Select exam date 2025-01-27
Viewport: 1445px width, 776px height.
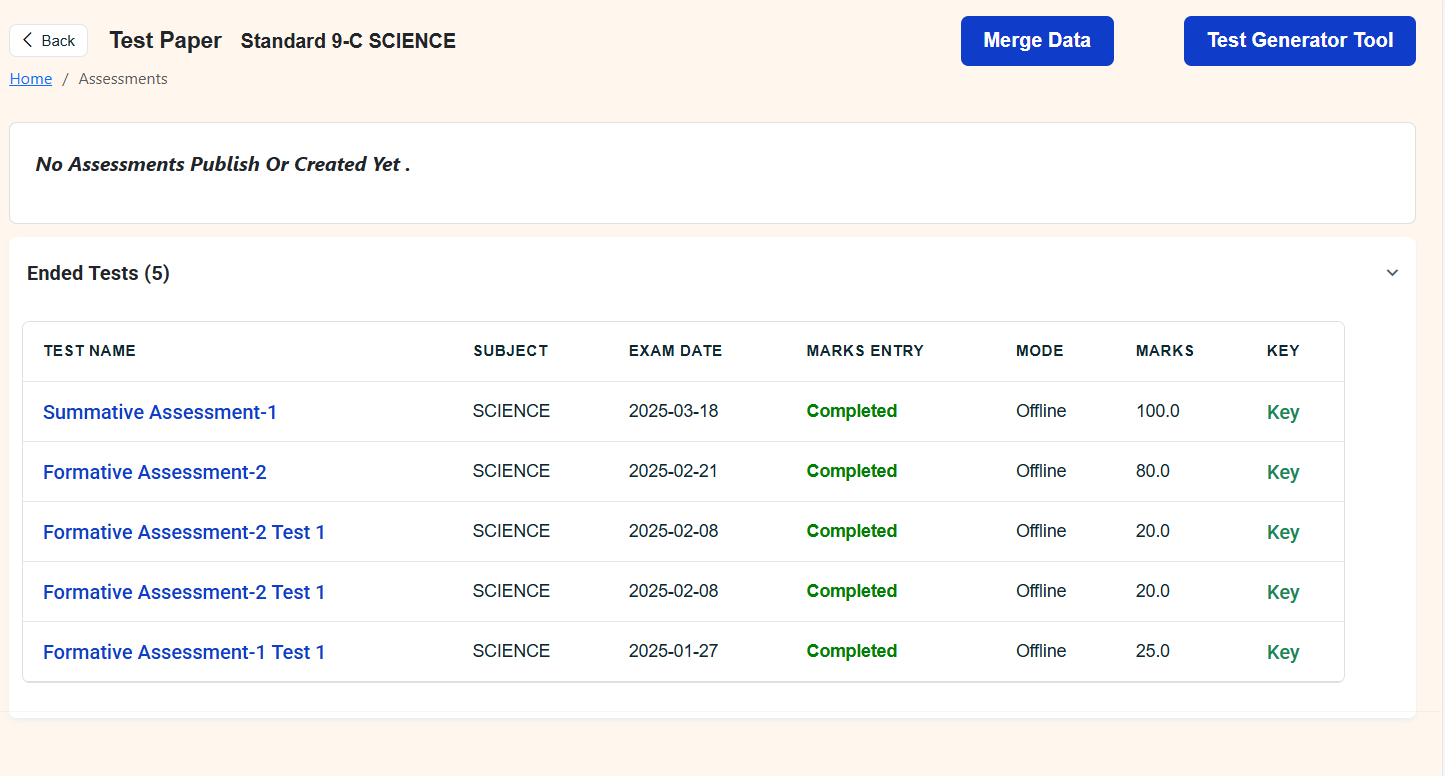[673, 651]
